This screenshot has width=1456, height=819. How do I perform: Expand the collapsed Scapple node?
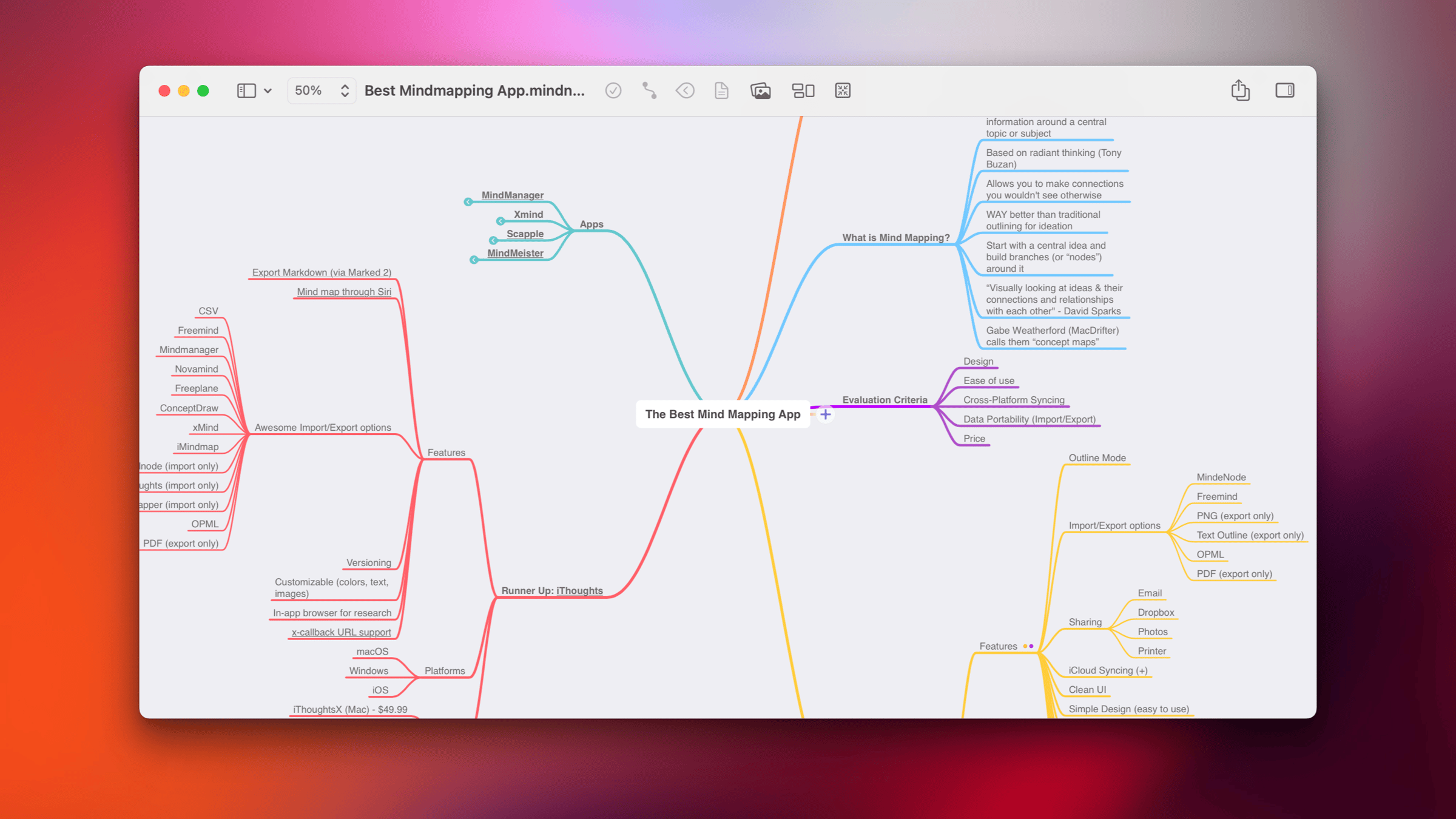pos(493,241)
